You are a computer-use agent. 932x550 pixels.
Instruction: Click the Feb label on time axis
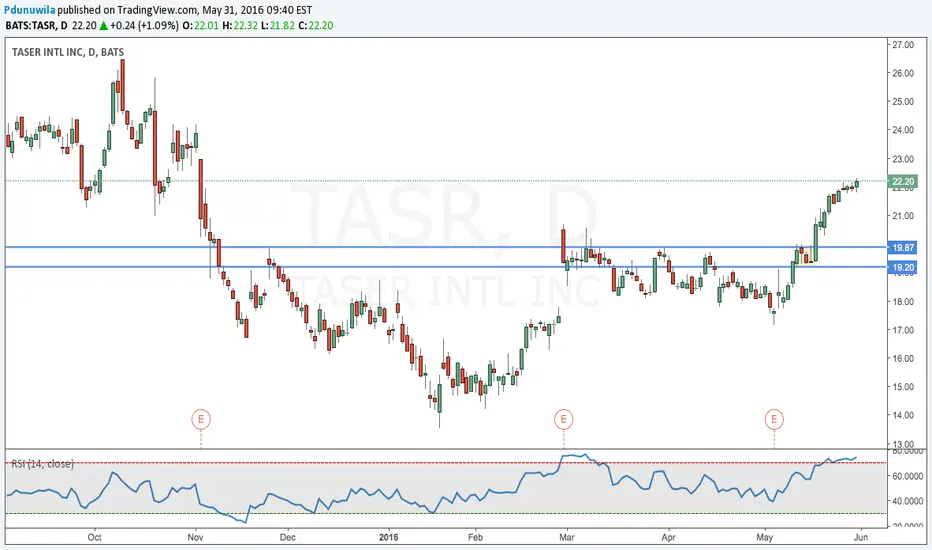coord(476,538)
